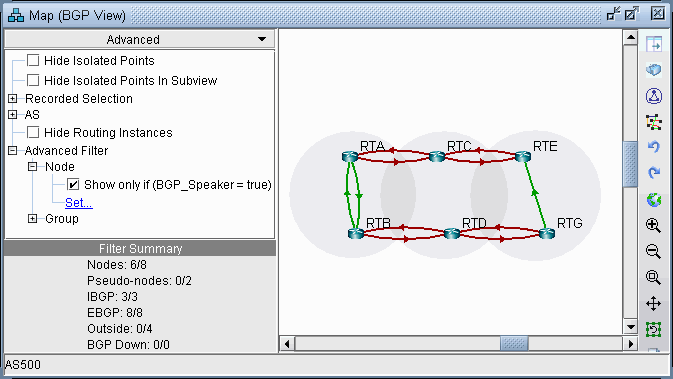
Task: Click the vertical scrollbar down arrow
Action: [631, 327]
